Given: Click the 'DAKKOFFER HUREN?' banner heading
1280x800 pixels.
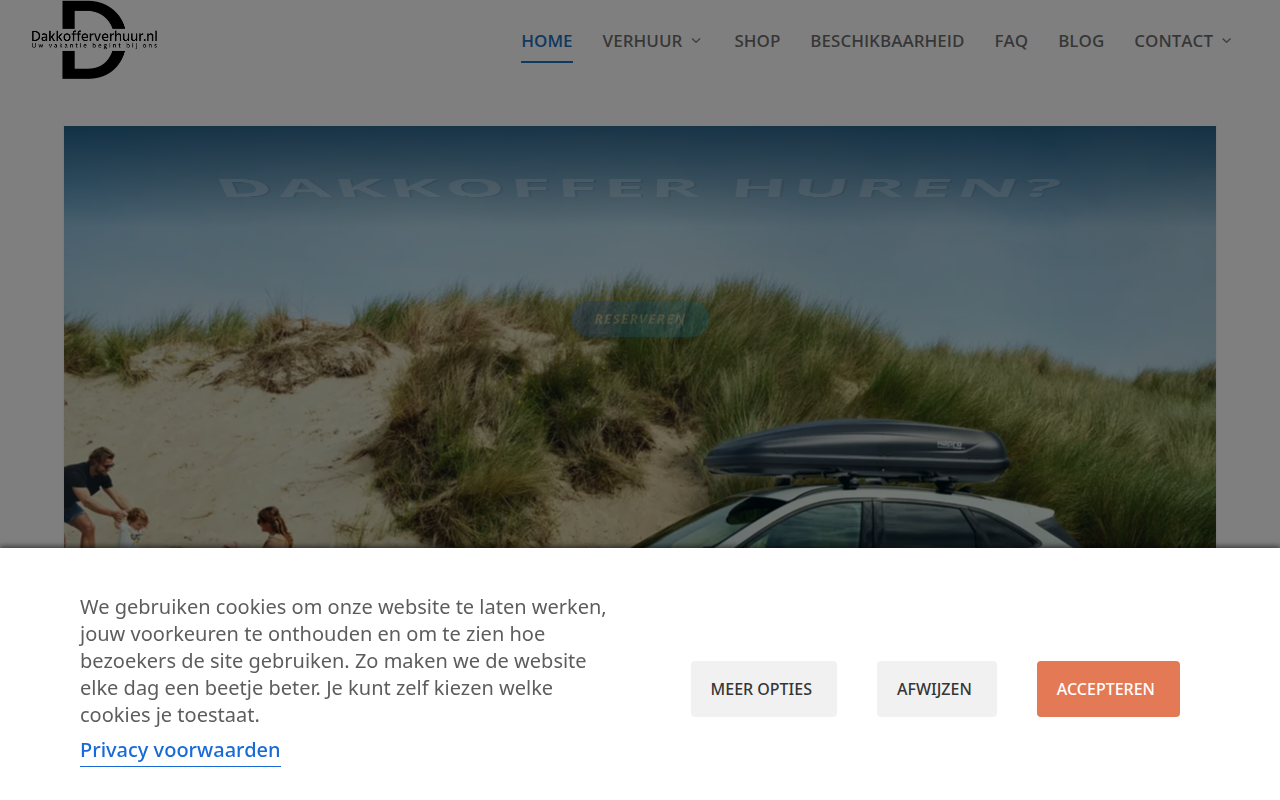Looking at the screenshot, I should point(640,188).
